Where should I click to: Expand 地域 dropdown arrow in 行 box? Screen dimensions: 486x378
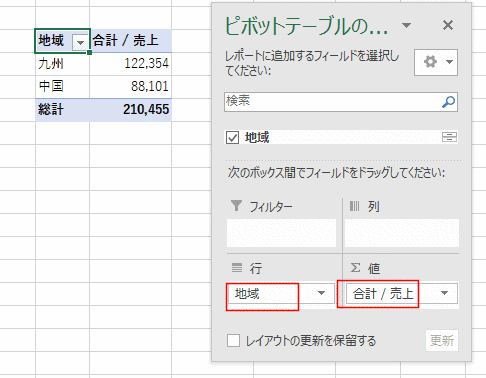321,293
